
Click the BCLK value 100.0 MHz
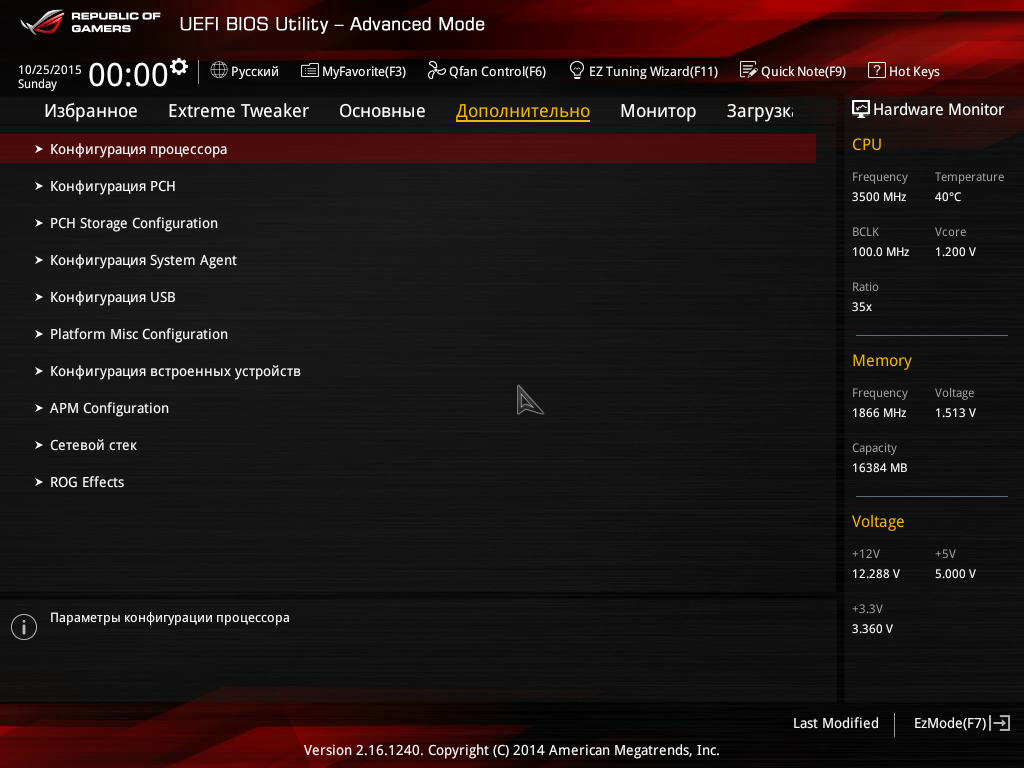(x=880, y=251)
